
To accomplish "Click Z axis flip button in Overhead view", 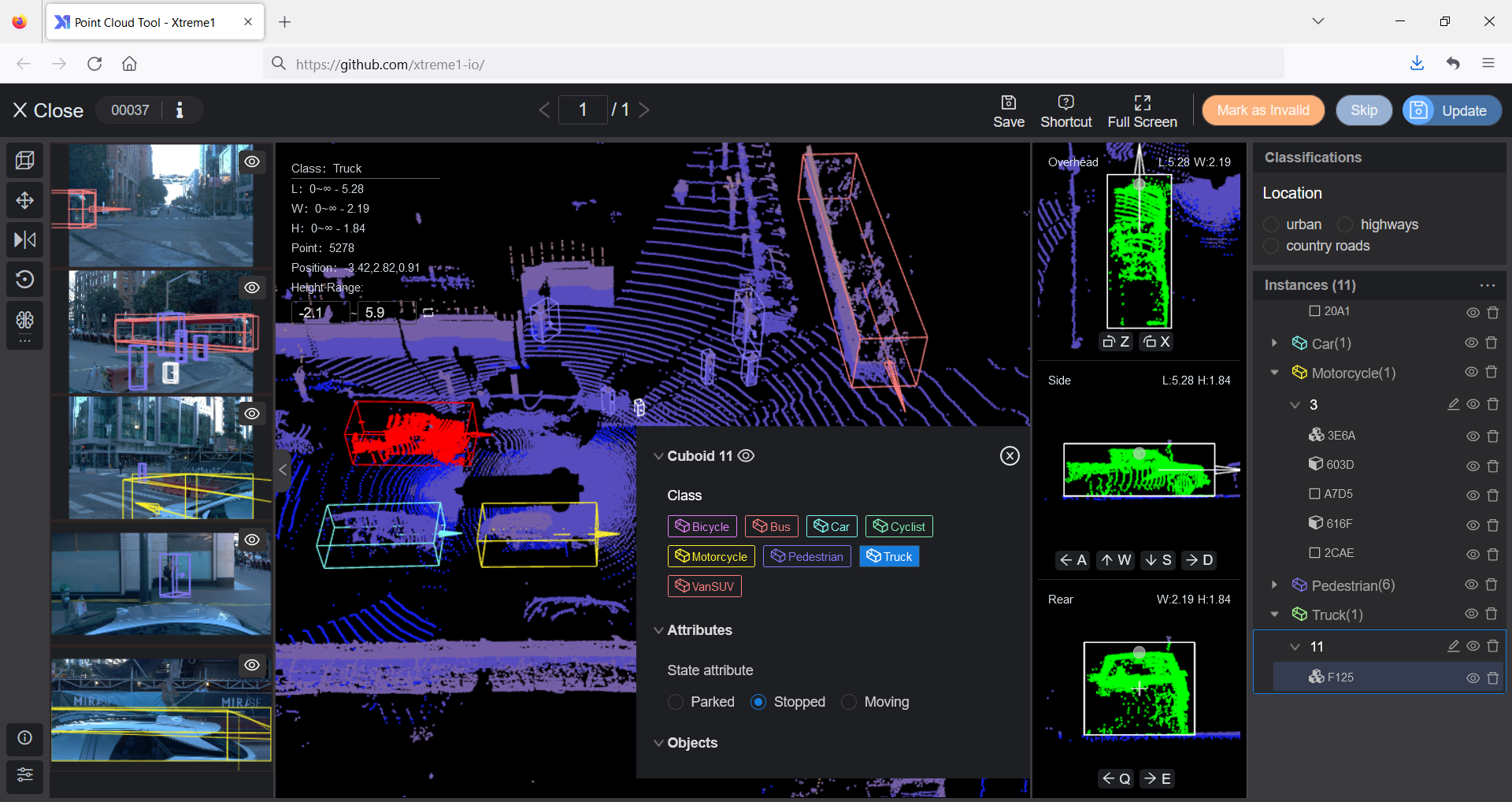I will click(1116, 341).
